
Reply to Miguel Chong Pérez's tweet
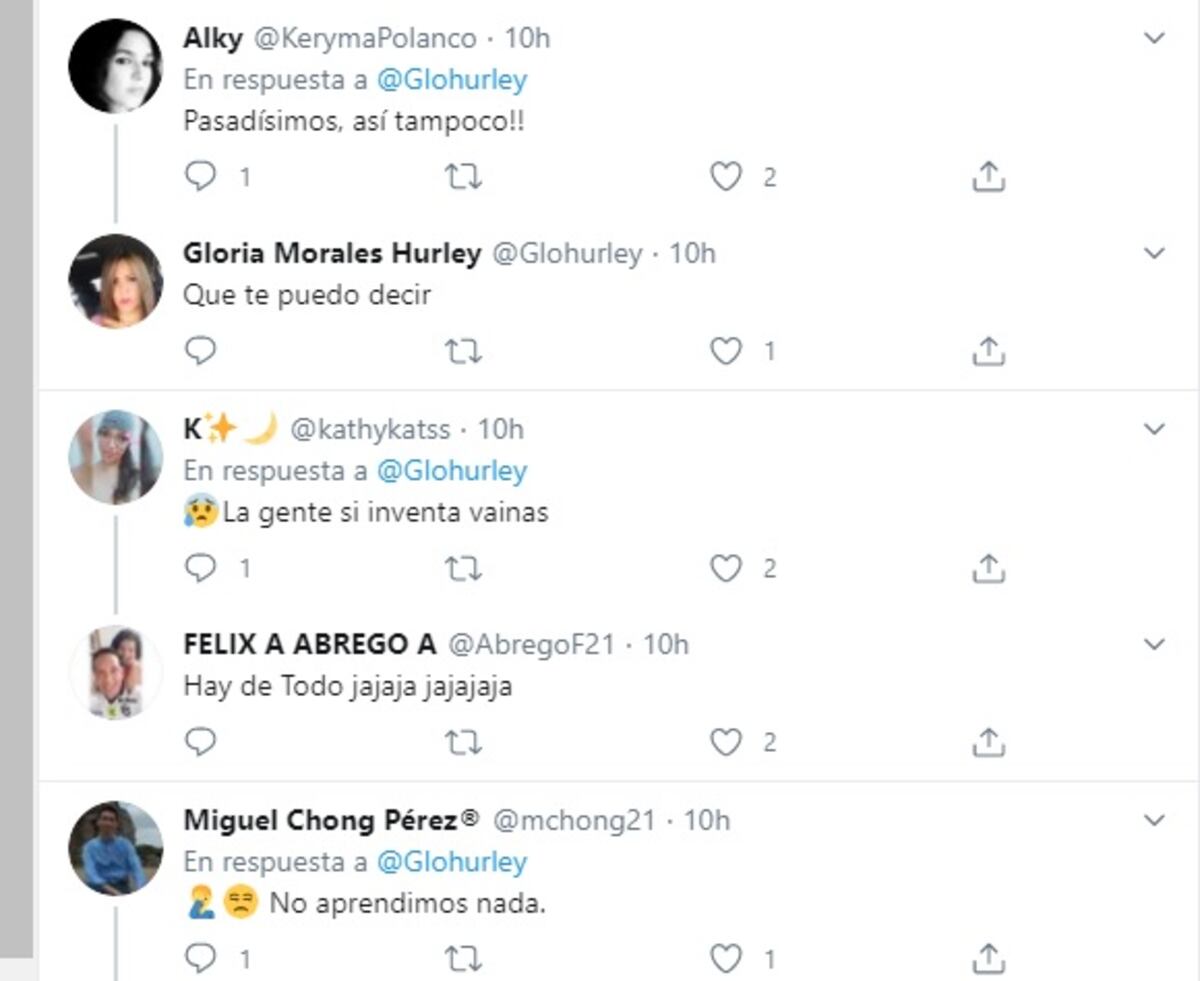201,959
